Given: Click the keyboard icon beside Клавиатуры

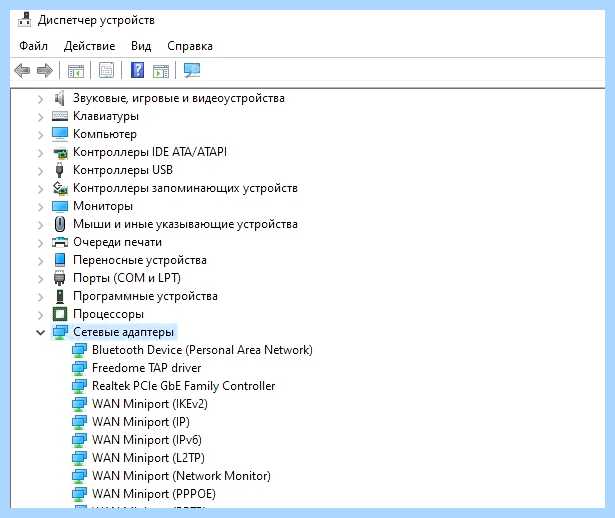Looking at the screenshot, I should 60,116.
